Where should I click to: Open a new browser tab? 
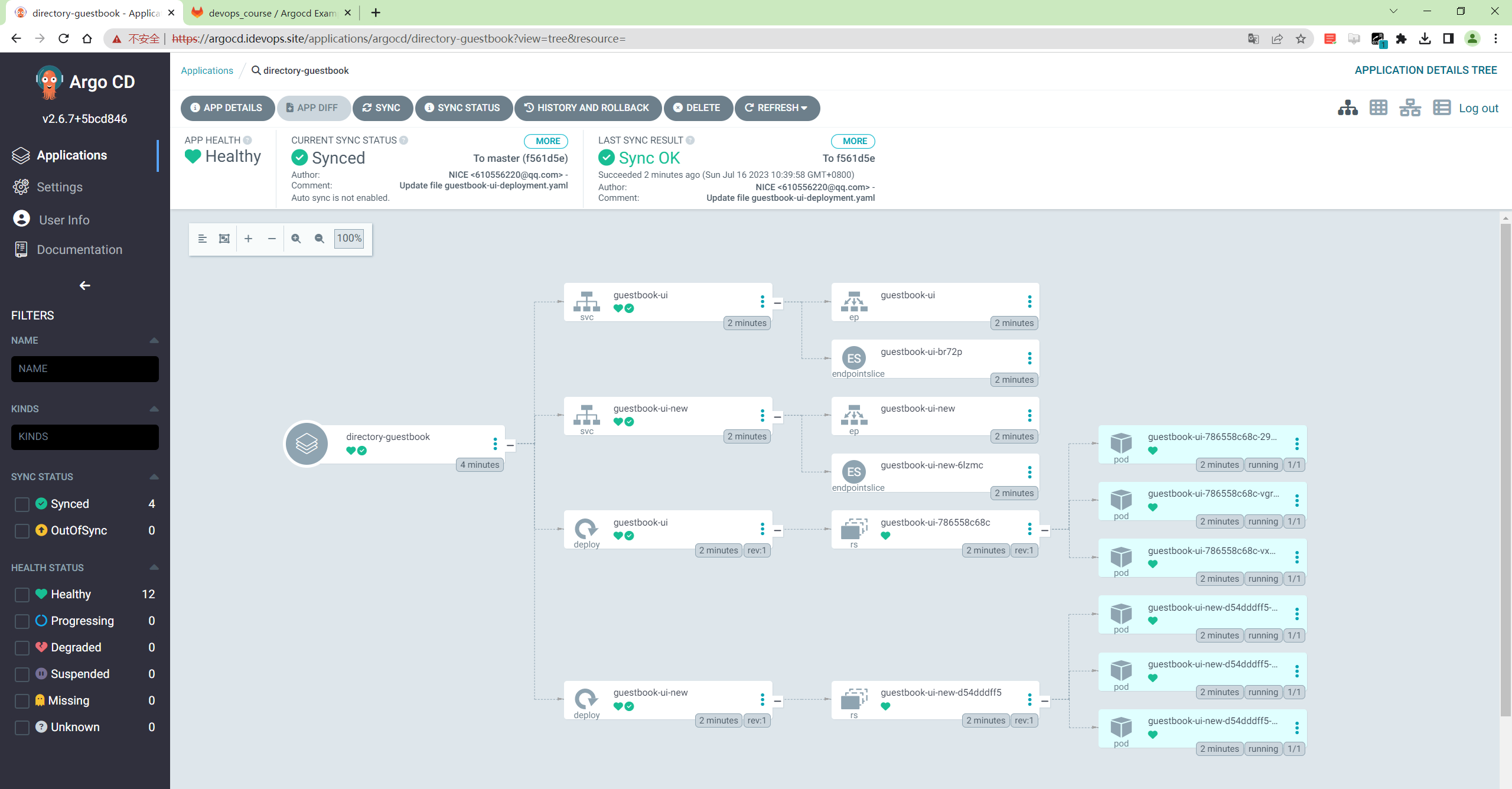pyautogui.click(x=376, y=12)
